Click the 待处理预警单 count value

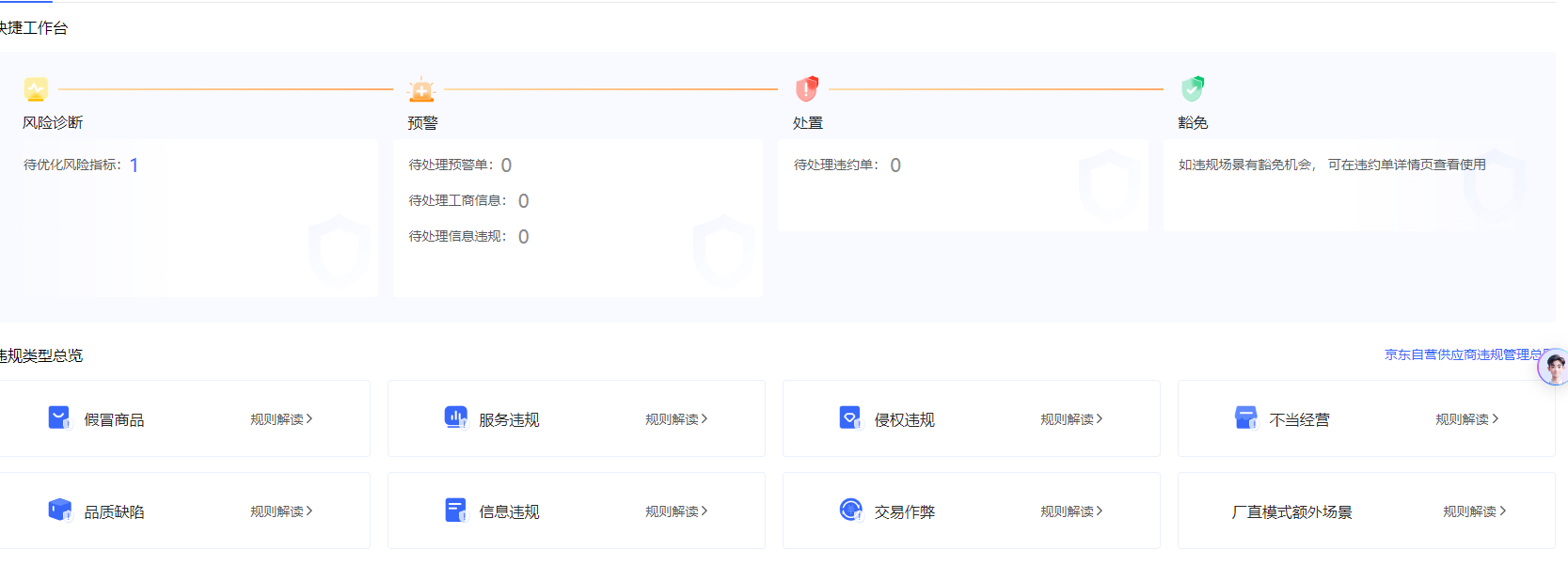pyautogui.click(x=506, y=165)
